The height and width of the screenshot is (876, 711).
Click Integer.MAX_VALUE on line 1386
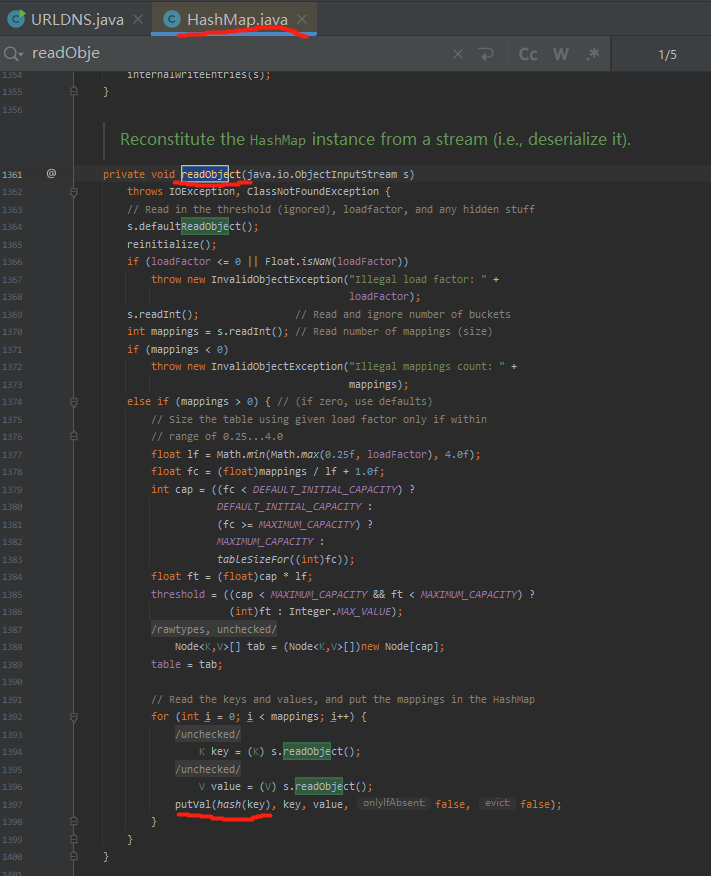pos(341,612)
